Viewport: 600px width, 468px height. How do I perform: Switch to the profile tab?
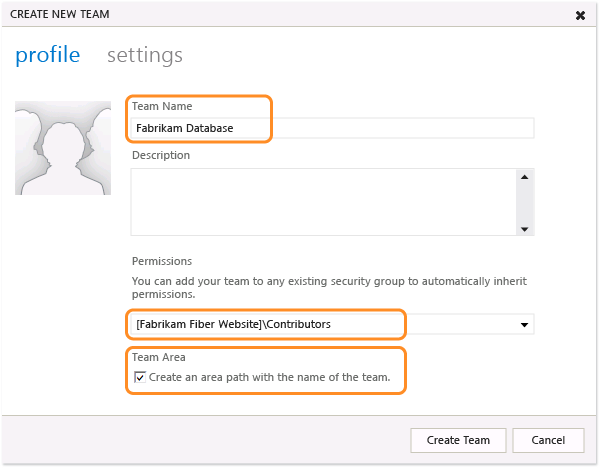click(x=47, y=55)
